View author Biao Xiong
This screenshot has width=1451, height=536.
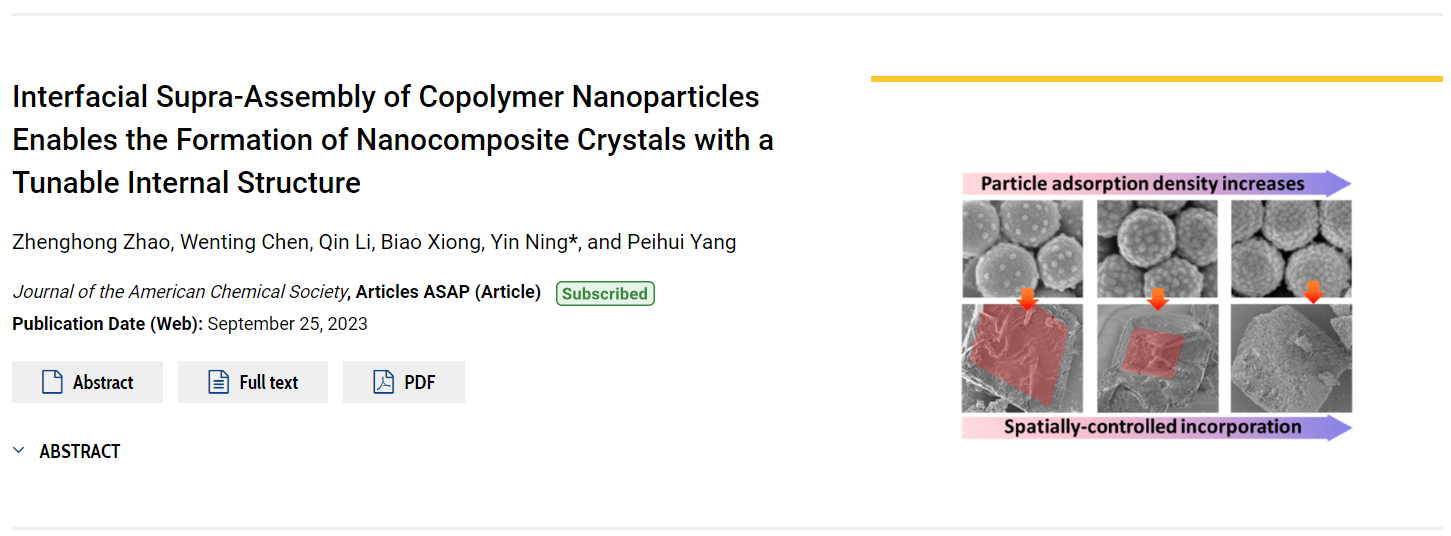pos(430,242)
